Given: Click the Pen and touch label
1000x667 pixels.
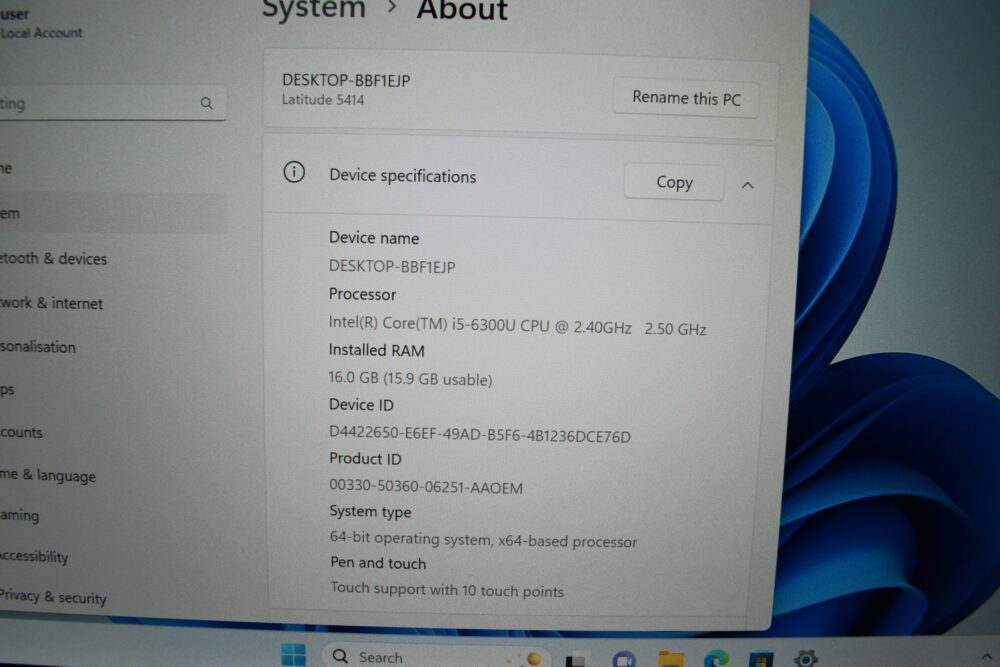Looking at the screenshot, I should click(378, 563).
